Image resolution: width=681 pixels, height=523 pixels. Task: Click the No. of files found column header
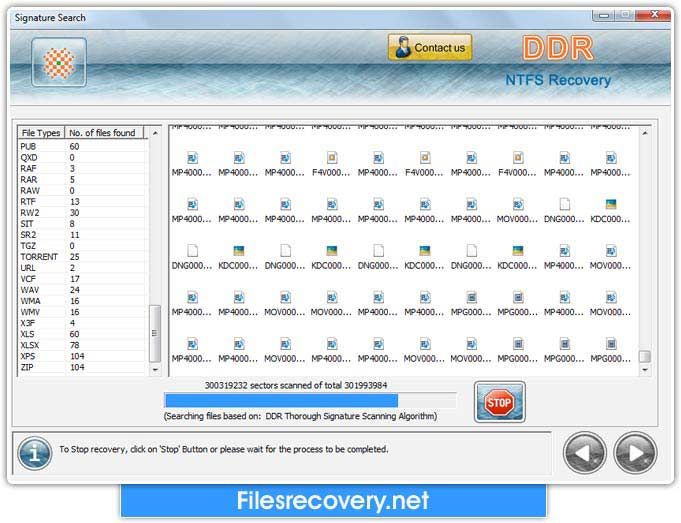[103, 132]
